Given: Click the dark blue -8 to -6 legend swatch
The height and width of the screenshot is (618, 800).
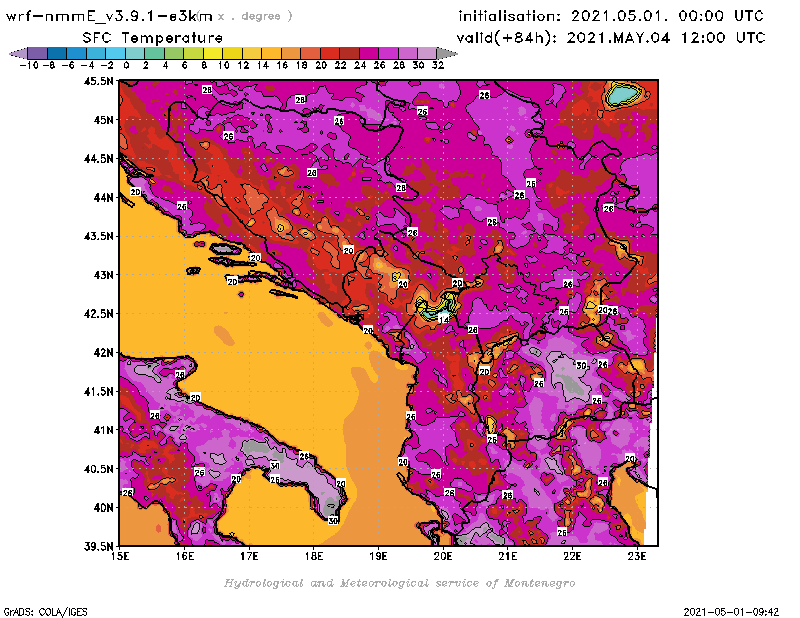Looking at the screenshot, I should [x=57, y=53].
